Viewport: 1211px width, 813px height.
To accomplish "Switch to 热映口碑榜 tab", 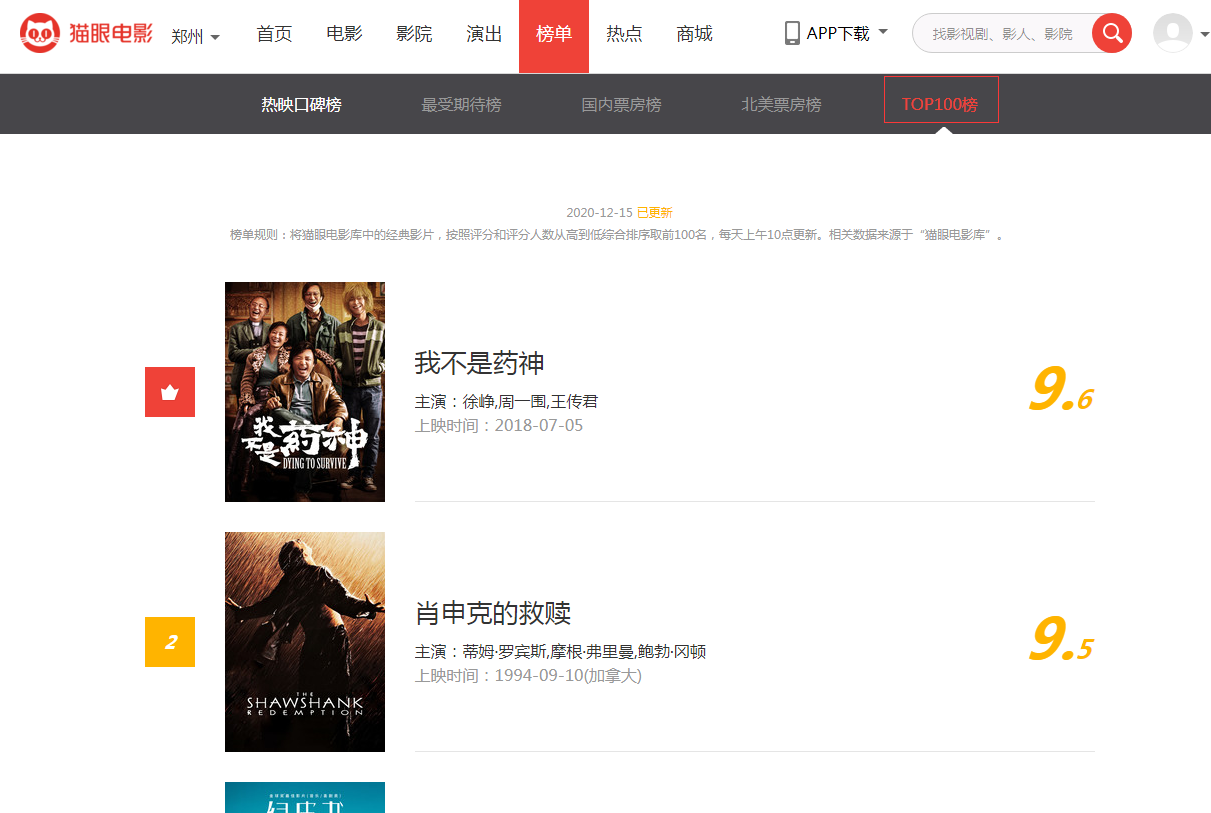I will (x=301, y=104).
